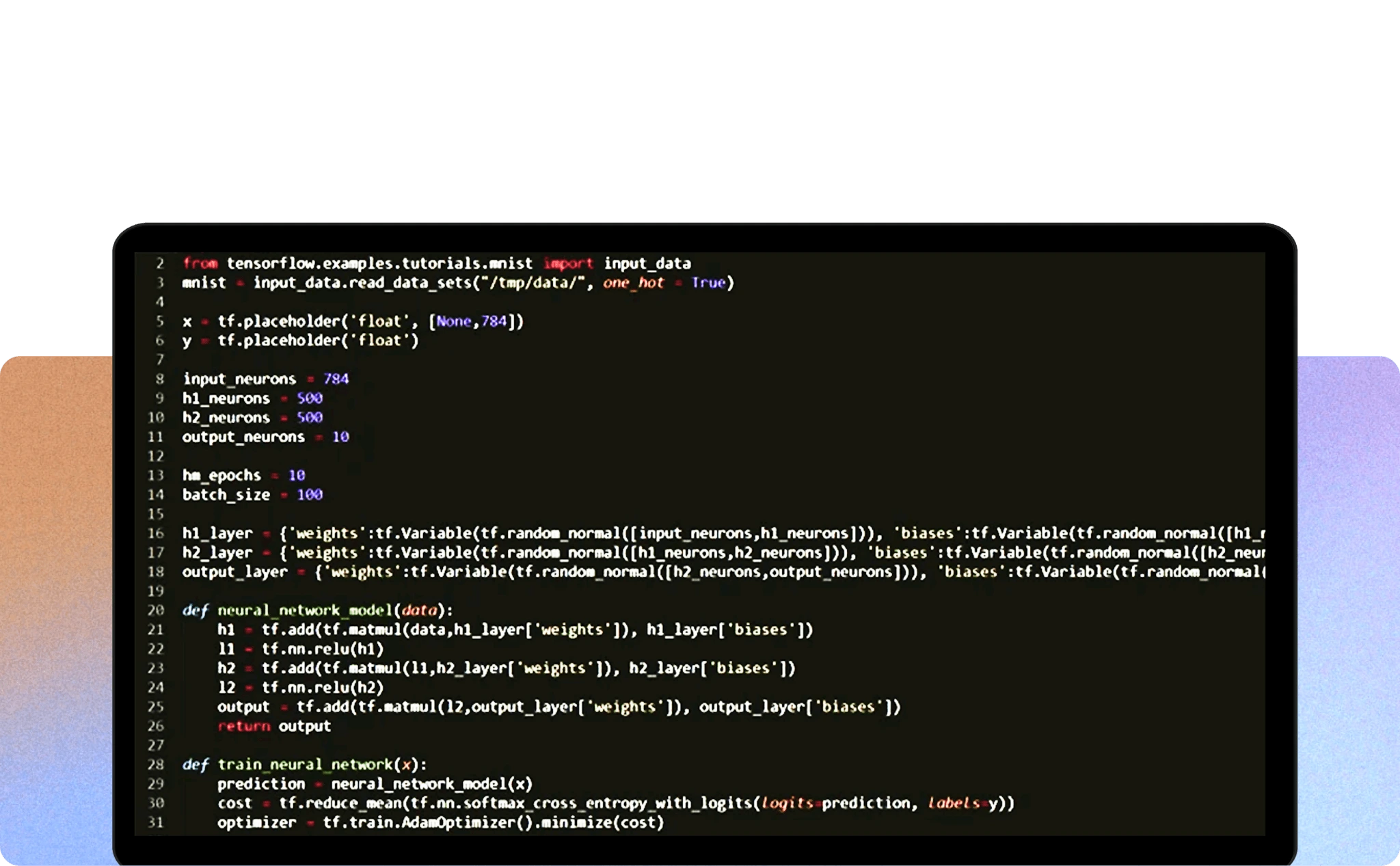The width and height of the screenshot is (1400, 866).
Task: Click the 'output_layer' variable on line 18
Action: (234, 572)
